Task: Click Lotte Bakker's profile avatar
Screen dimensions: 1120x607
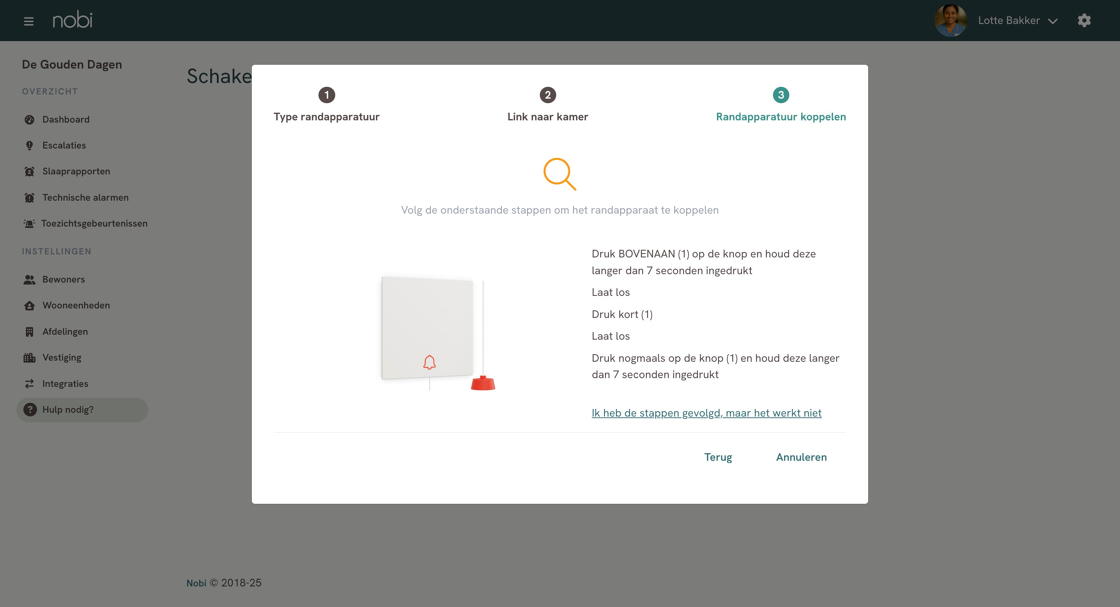Action: (x=950, y=20)
